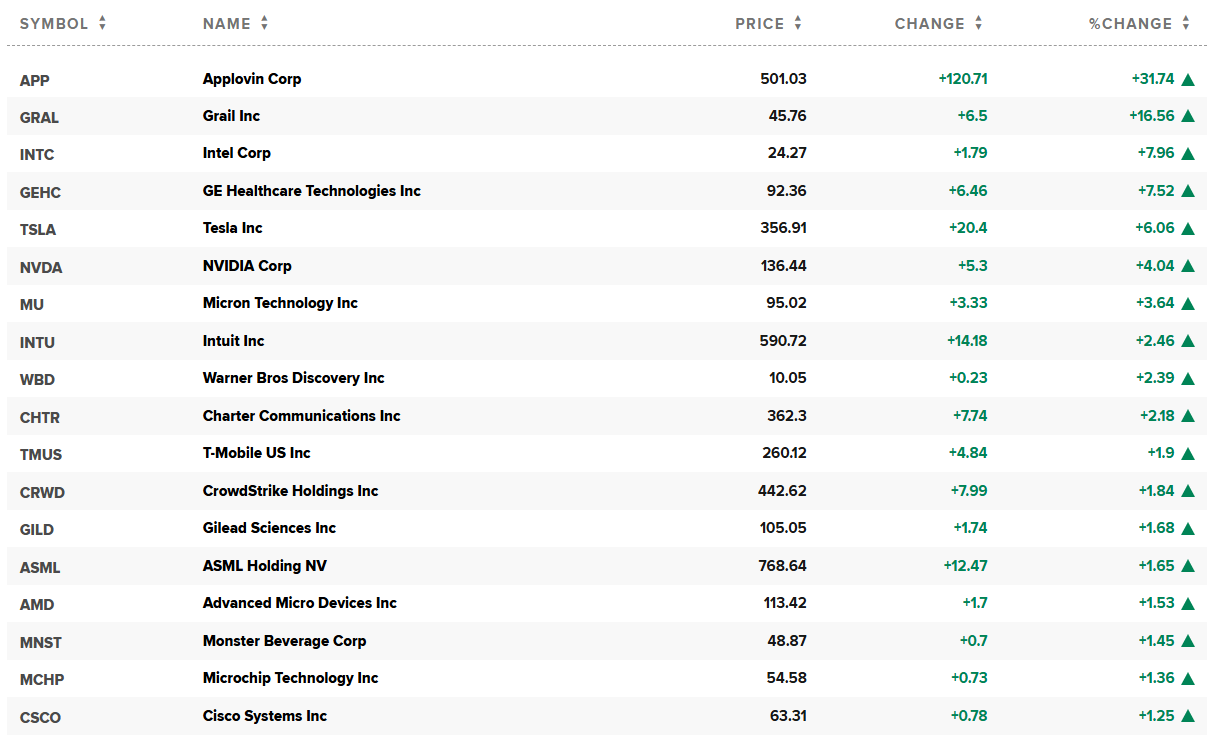
Task: Select CrowdStrike Holdings Inc name
Action: tap(291, 491)
